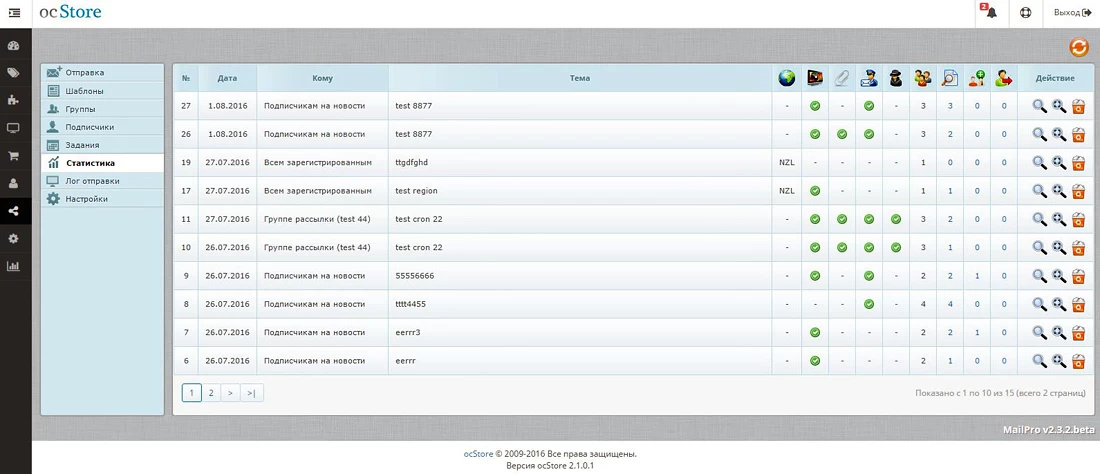Click the Тема column header
This screenshot has width=1100, height=474.
coord(580,79)
